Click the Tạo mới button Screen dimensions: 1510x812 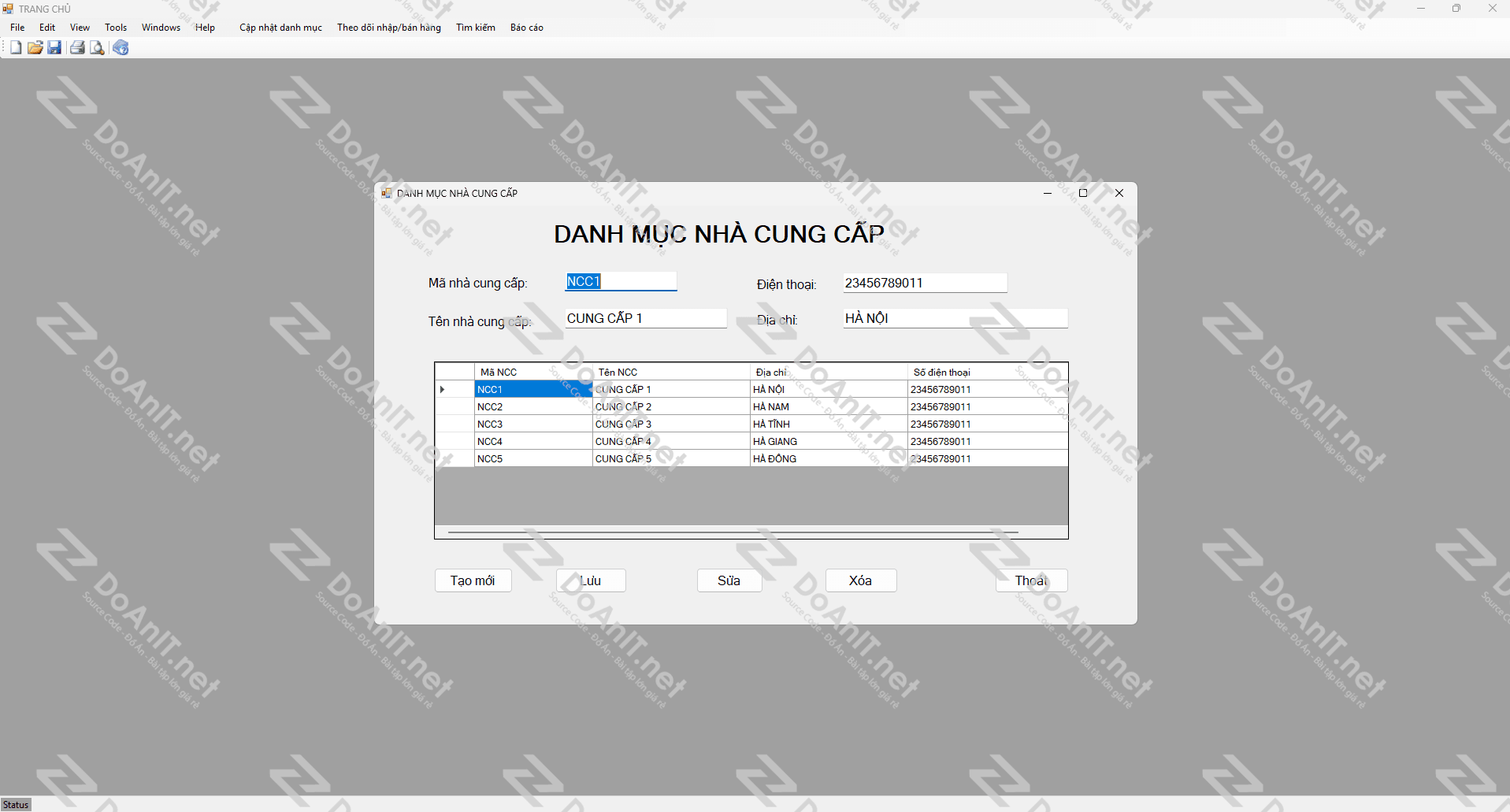tap(473, 580)
